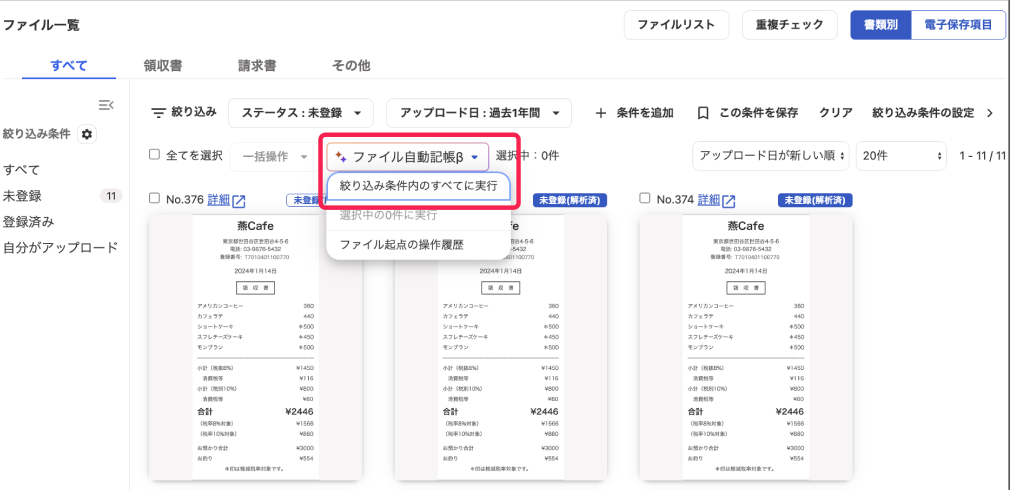Switch to the その他 tab
The image size is (1010, 490).
pyautogui.click(x=351, y=65)
